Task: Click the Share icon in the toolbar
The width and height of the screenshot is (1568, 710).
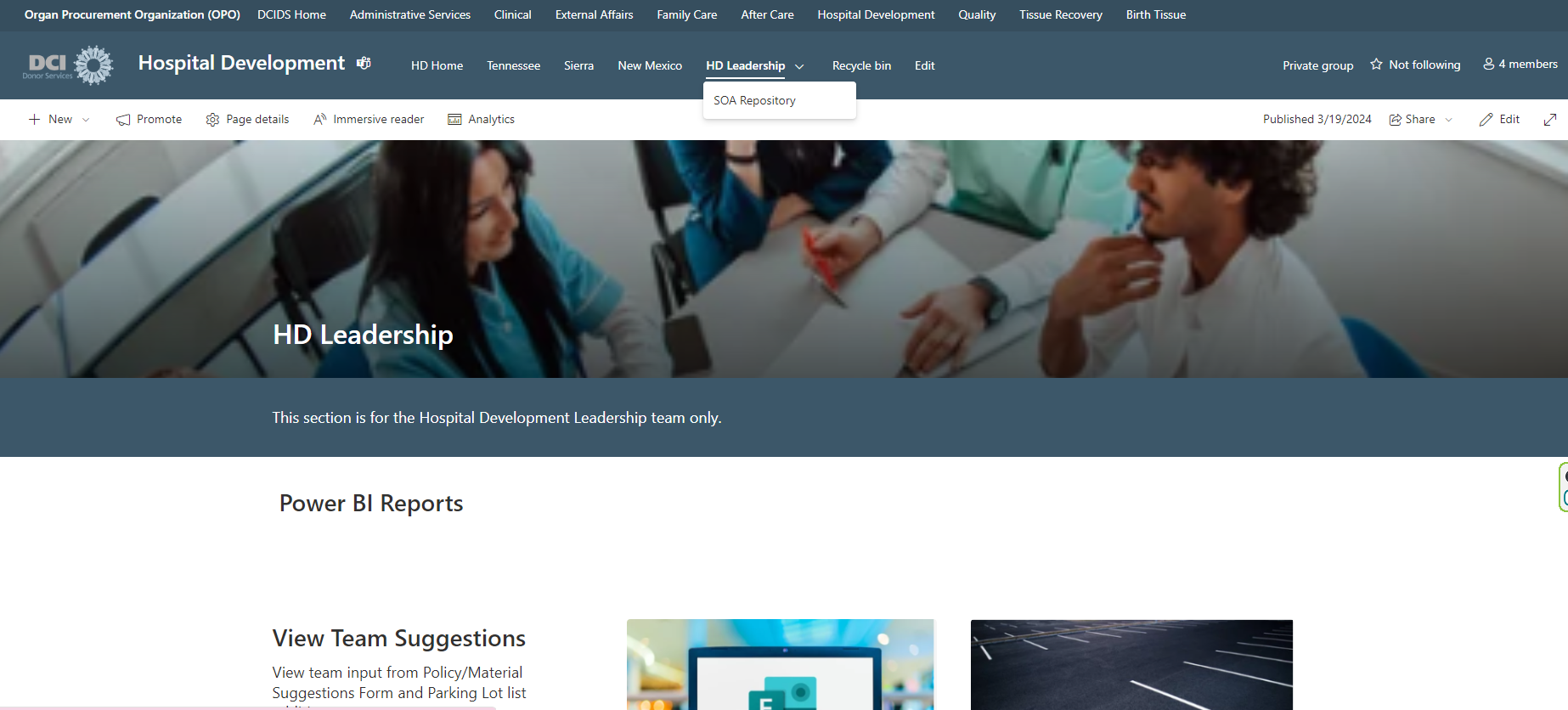Action: click(1395, 120)
